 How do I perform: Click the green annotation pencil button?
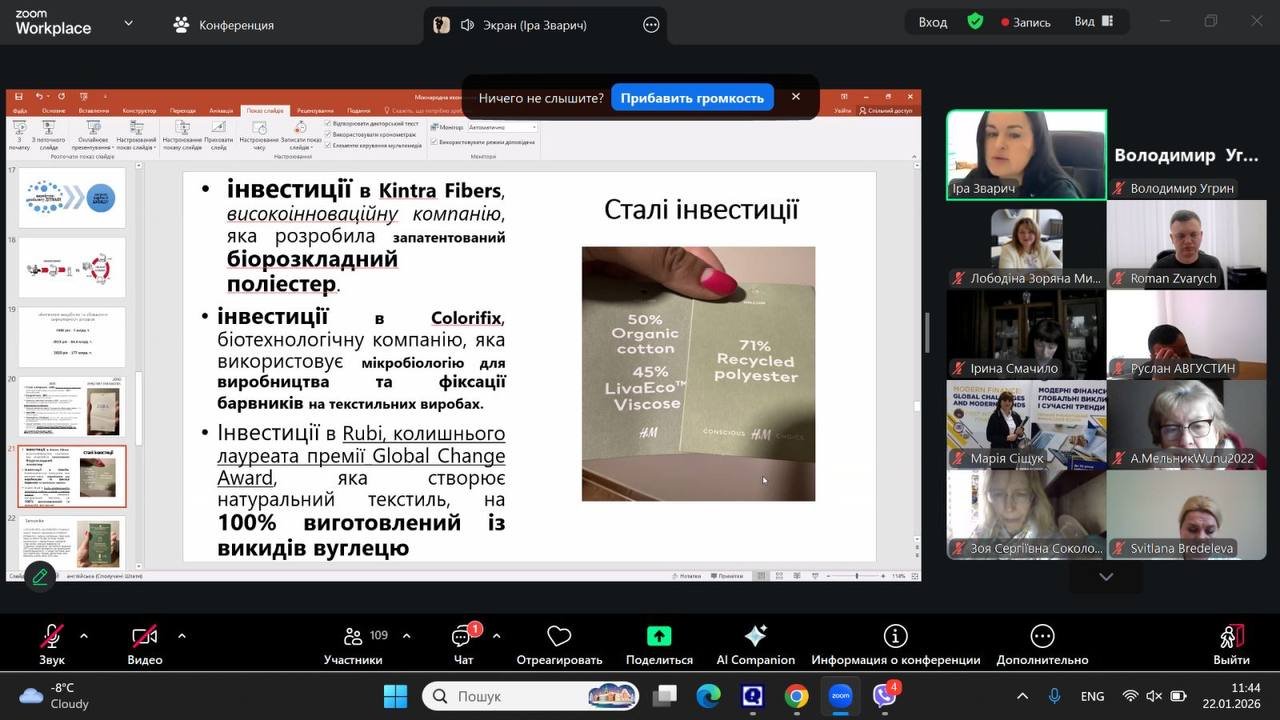tap(40, 576)
